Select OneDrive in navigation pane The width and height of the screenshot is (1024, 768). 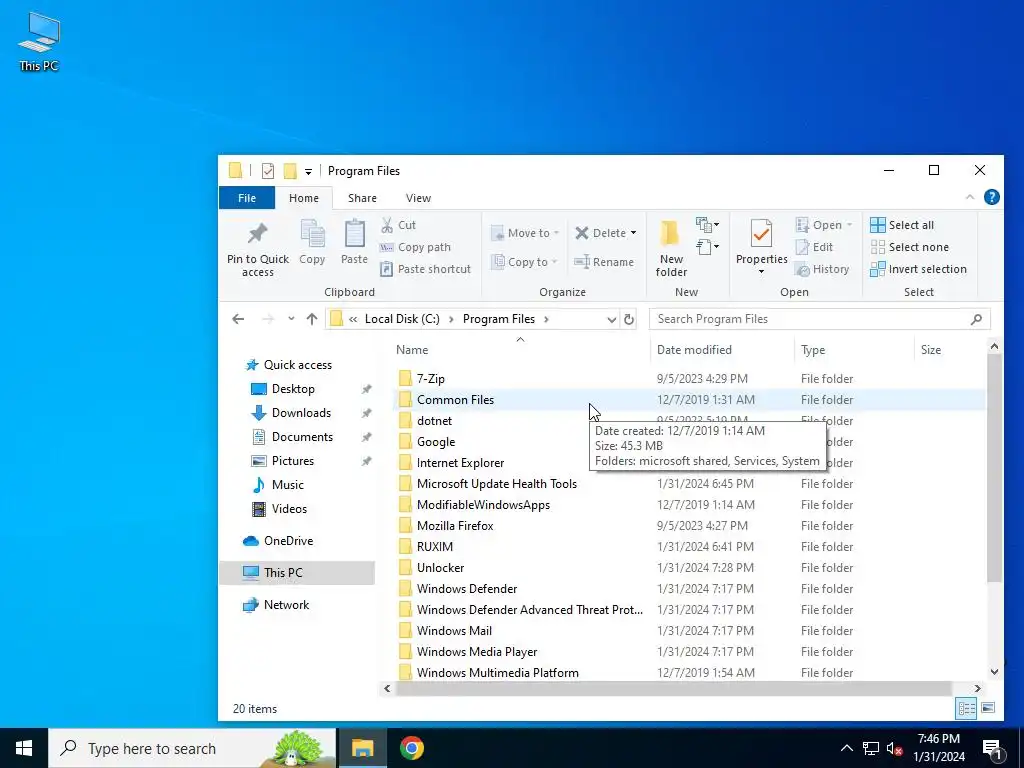(x=288, y=541)
